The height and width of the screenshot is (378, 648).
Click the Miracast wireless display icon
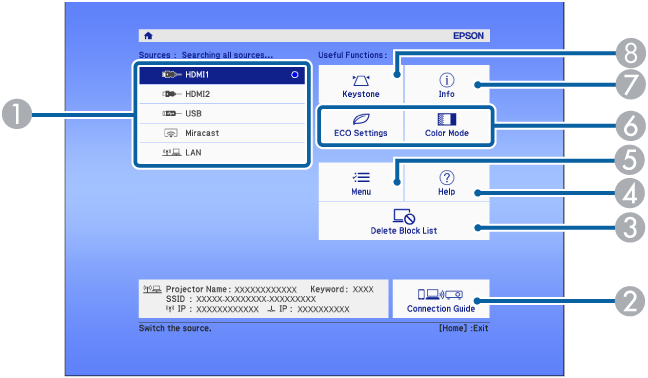[x=171, y=133]
